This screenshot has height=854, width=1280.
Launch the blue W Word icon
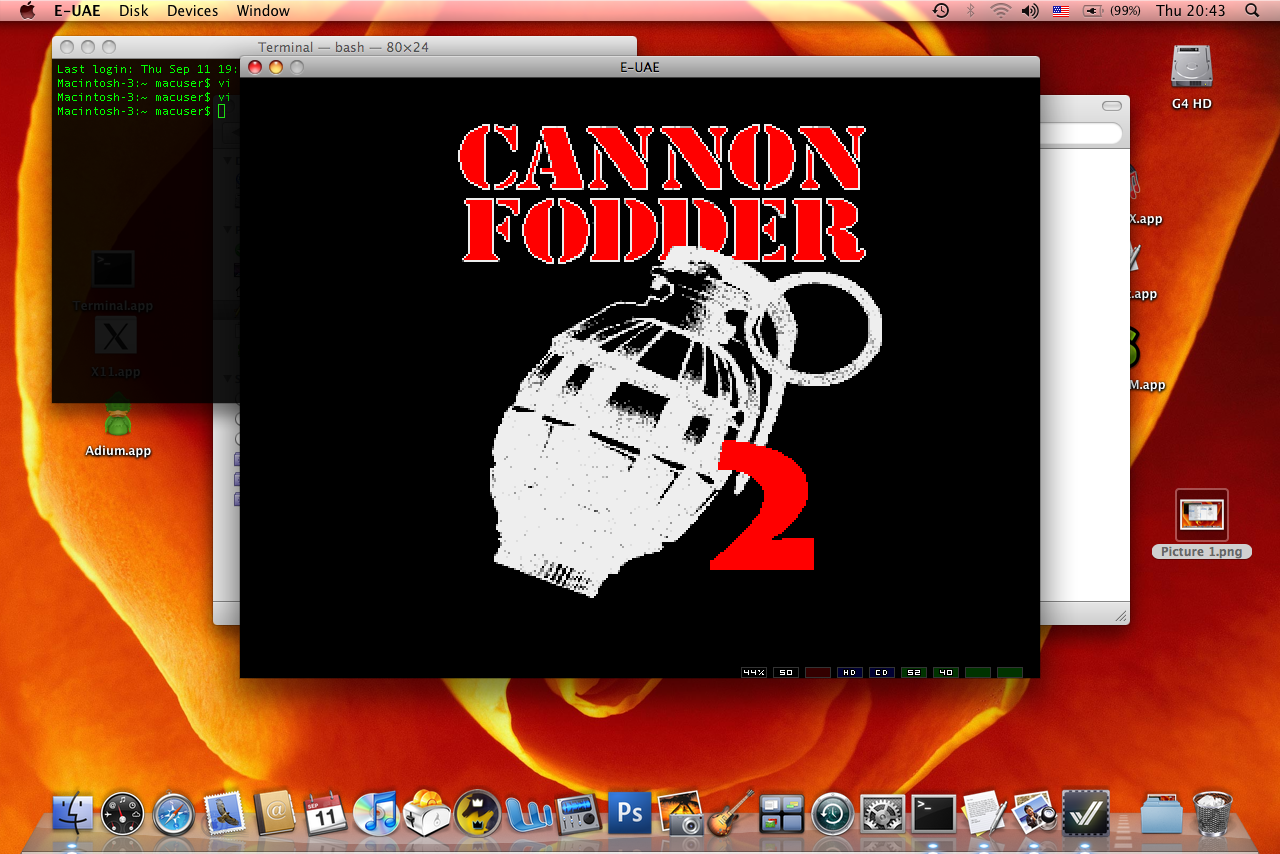tap(528, 814)
